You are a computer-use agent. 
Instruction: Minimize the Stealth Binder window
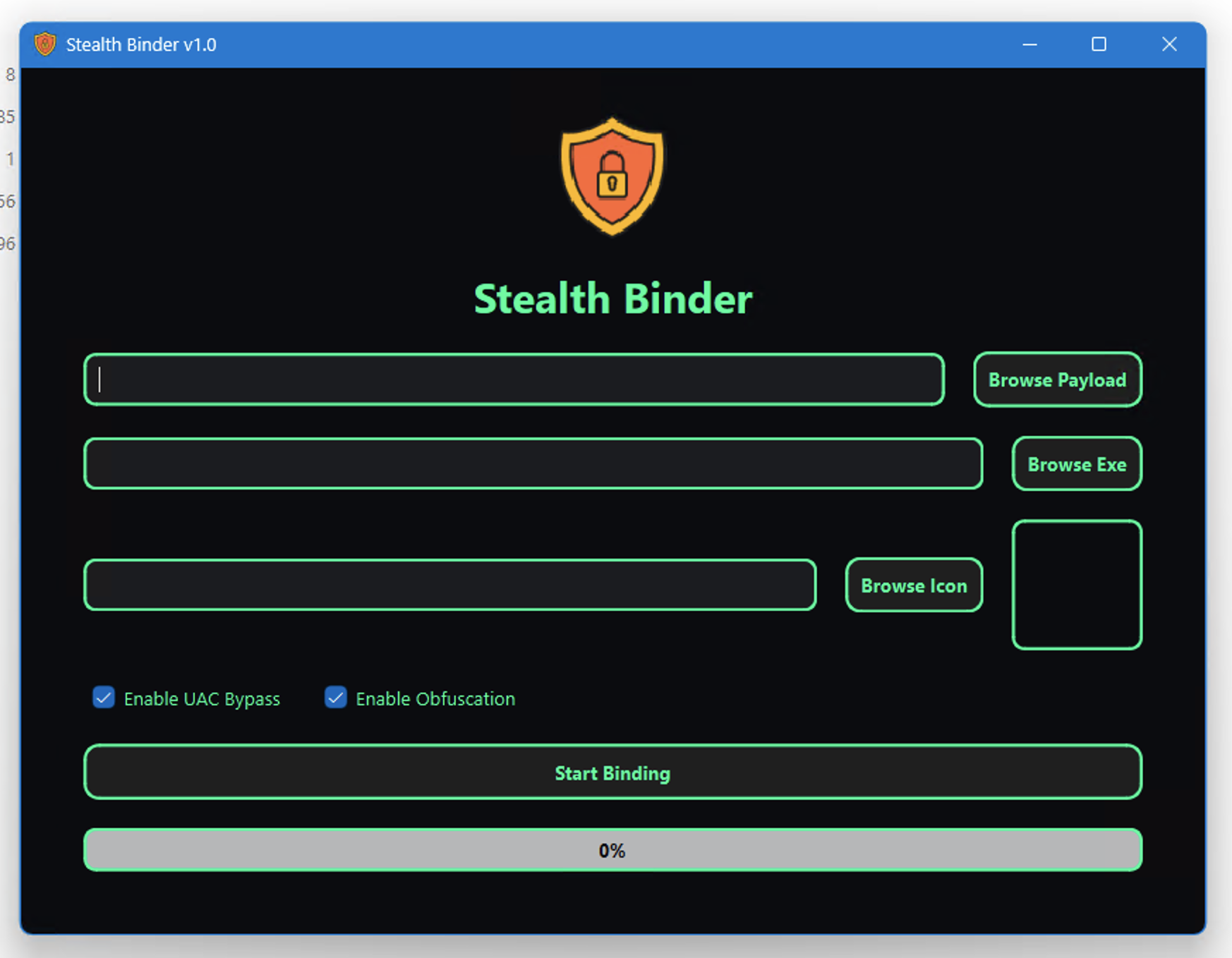1029,44
